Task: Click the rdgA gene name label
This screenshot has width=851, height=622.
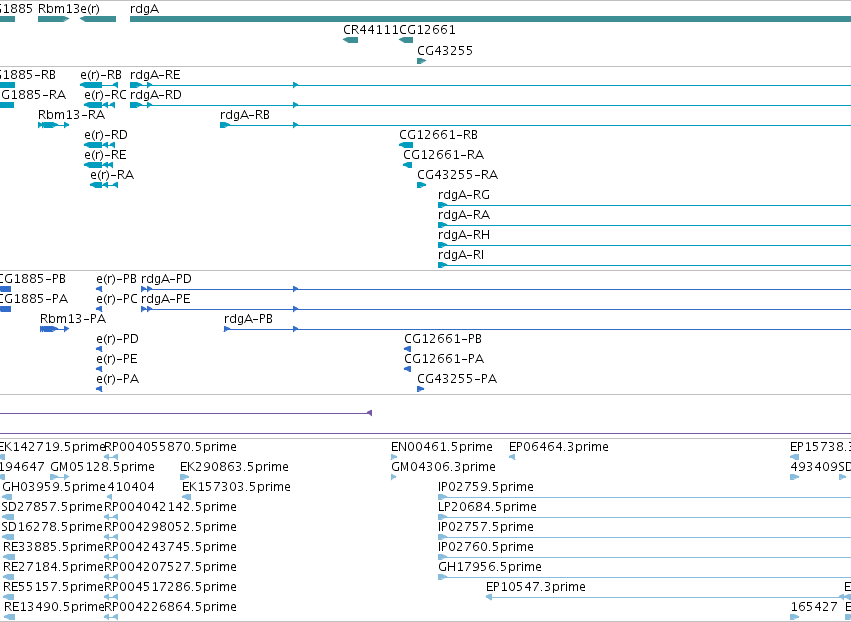Action: (144, 9)
